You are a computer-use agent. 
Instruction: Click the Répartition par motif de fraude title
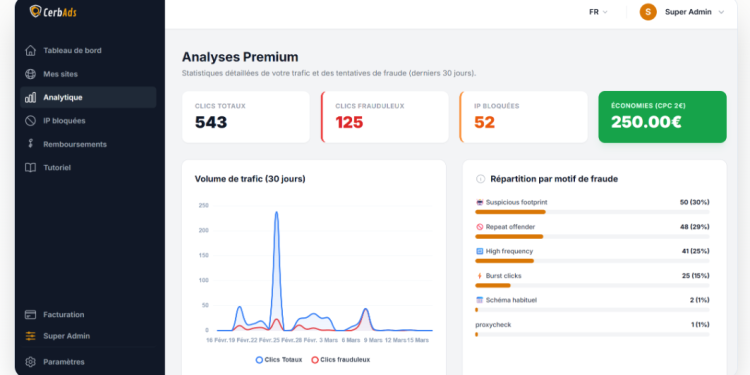(554, 179)
